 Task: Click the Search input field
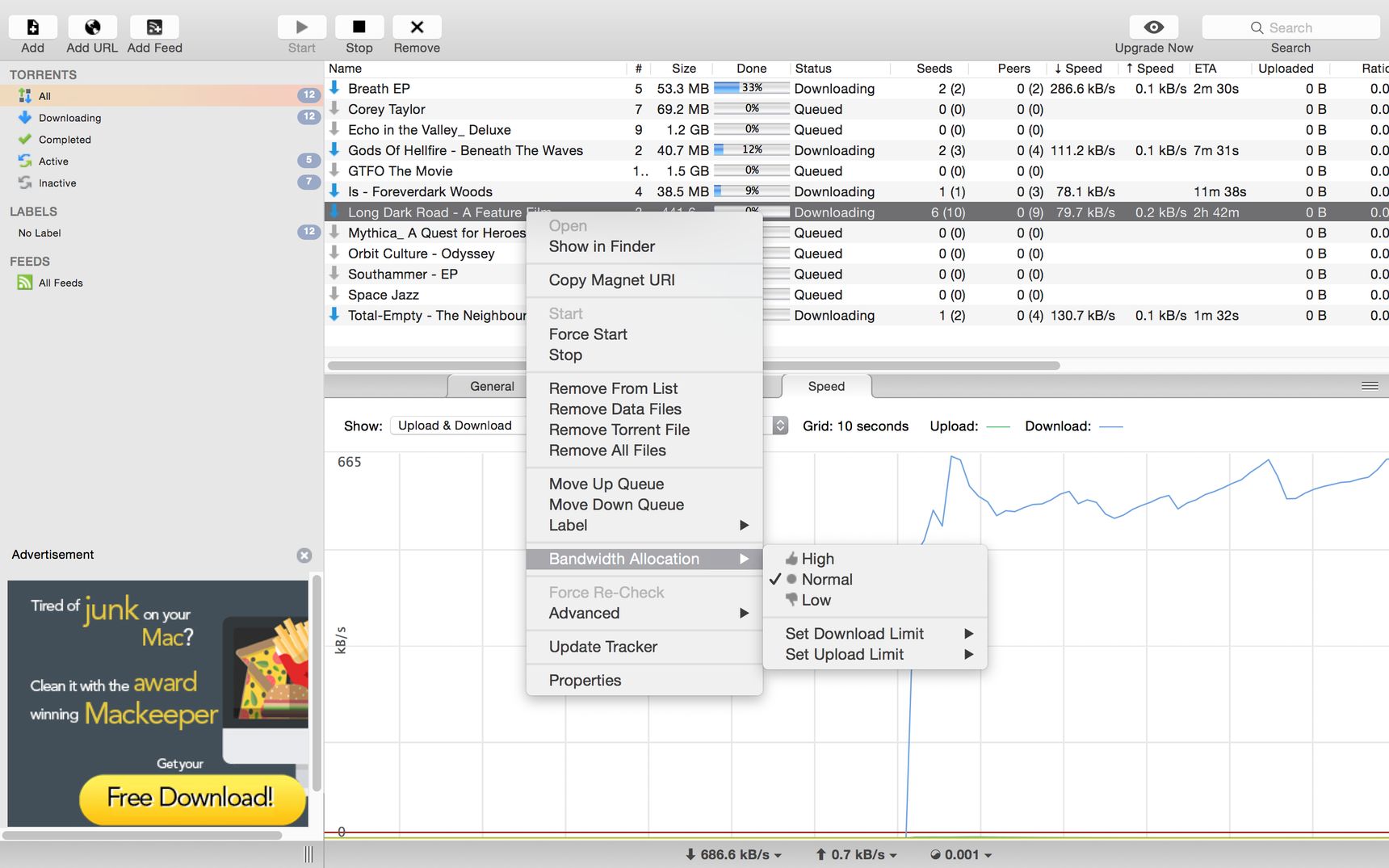point(1290,27)
